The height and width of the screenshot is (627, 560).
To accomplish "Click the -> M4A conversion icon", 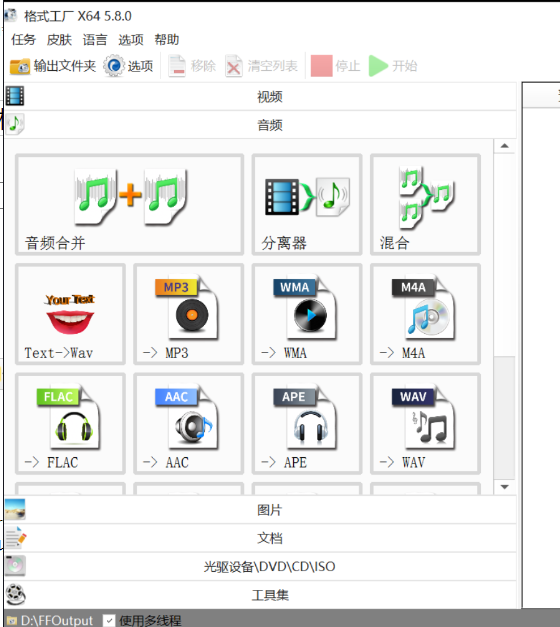I will click(x=425, y=314).
